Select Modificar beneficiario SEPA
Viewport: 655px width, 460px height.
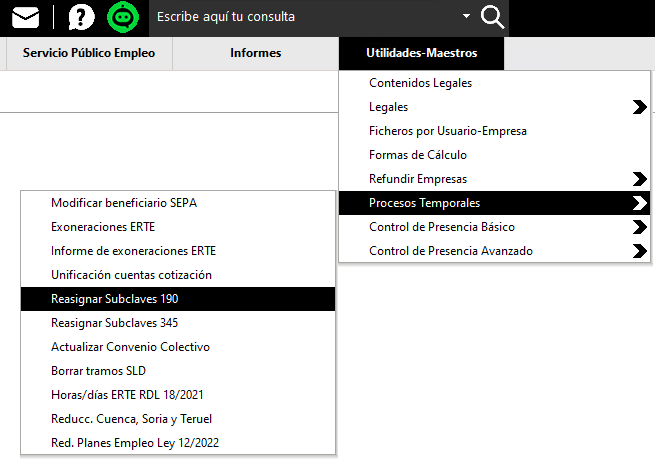coord(124,203)
